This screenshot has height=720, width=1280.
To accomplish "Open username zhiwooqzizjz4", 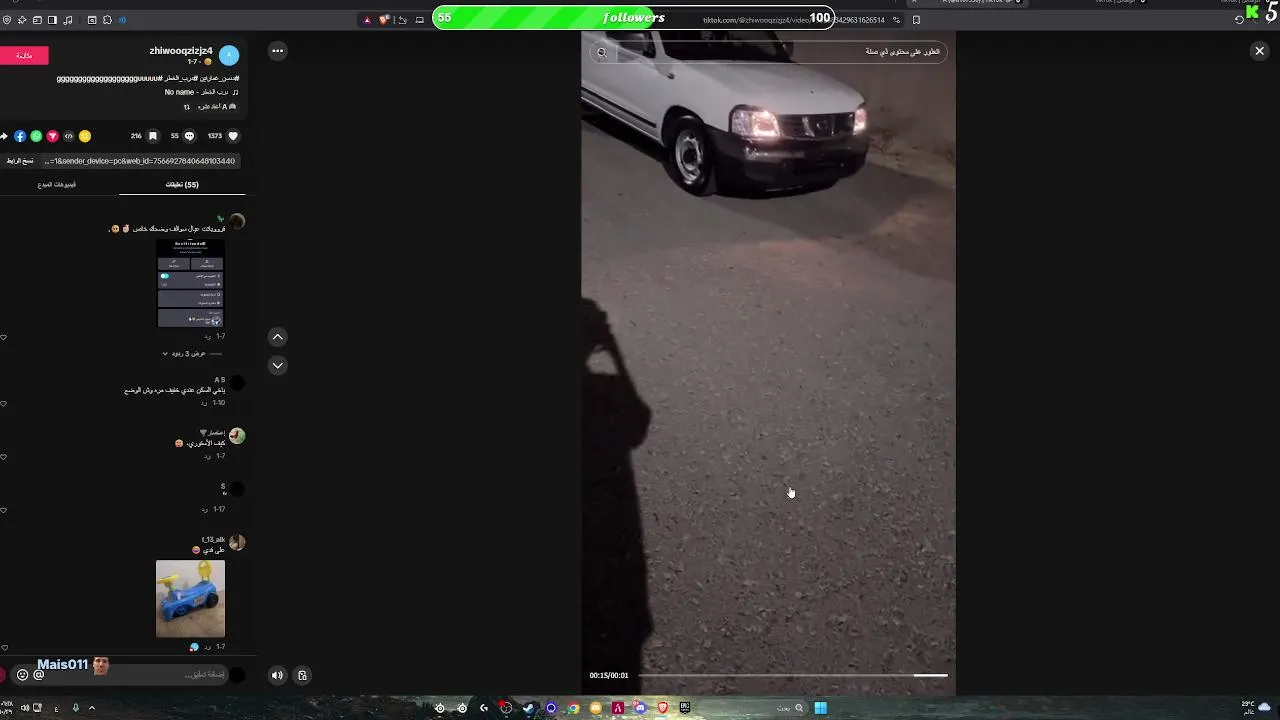I will pos(181,51).
